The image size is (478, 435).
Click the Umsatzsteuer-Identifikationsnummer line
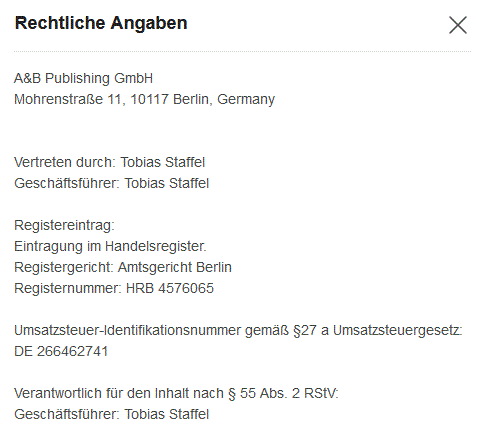(x=238, y=331)
